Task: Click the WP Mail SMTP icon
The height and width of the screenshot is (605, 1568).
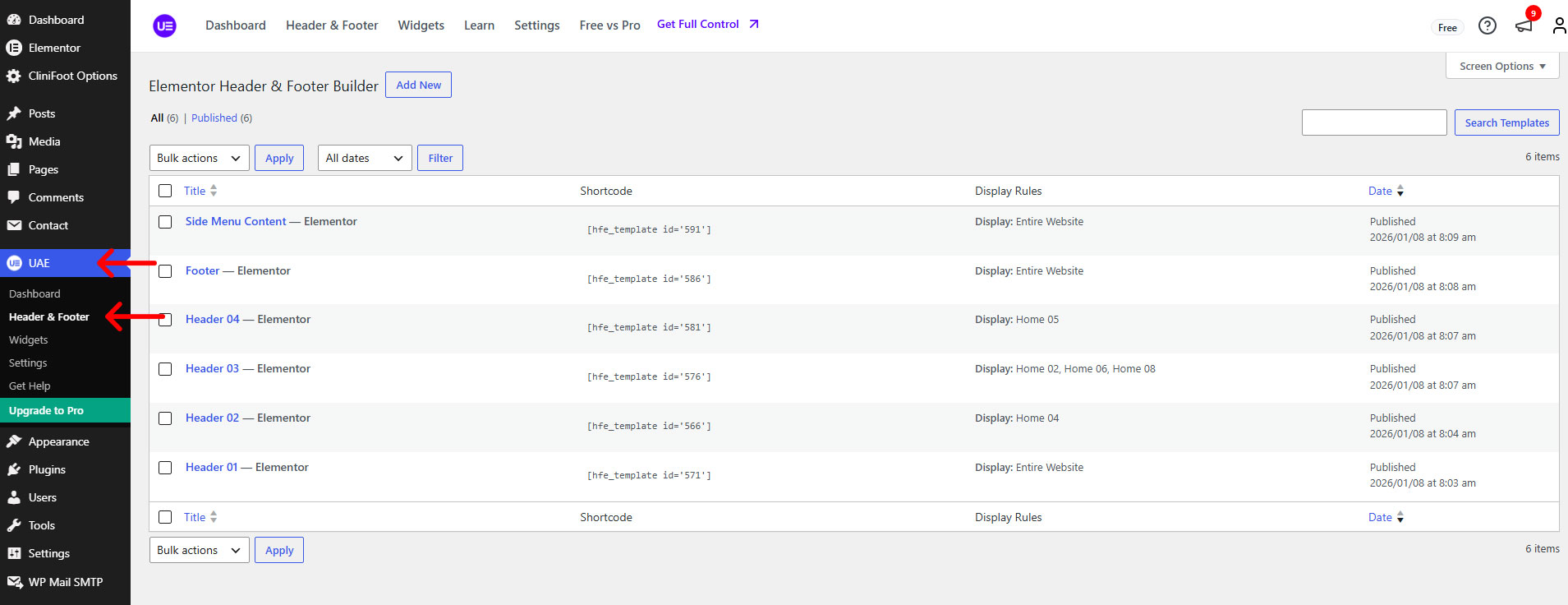Action: pyautogui.click(x=14, y=582)
